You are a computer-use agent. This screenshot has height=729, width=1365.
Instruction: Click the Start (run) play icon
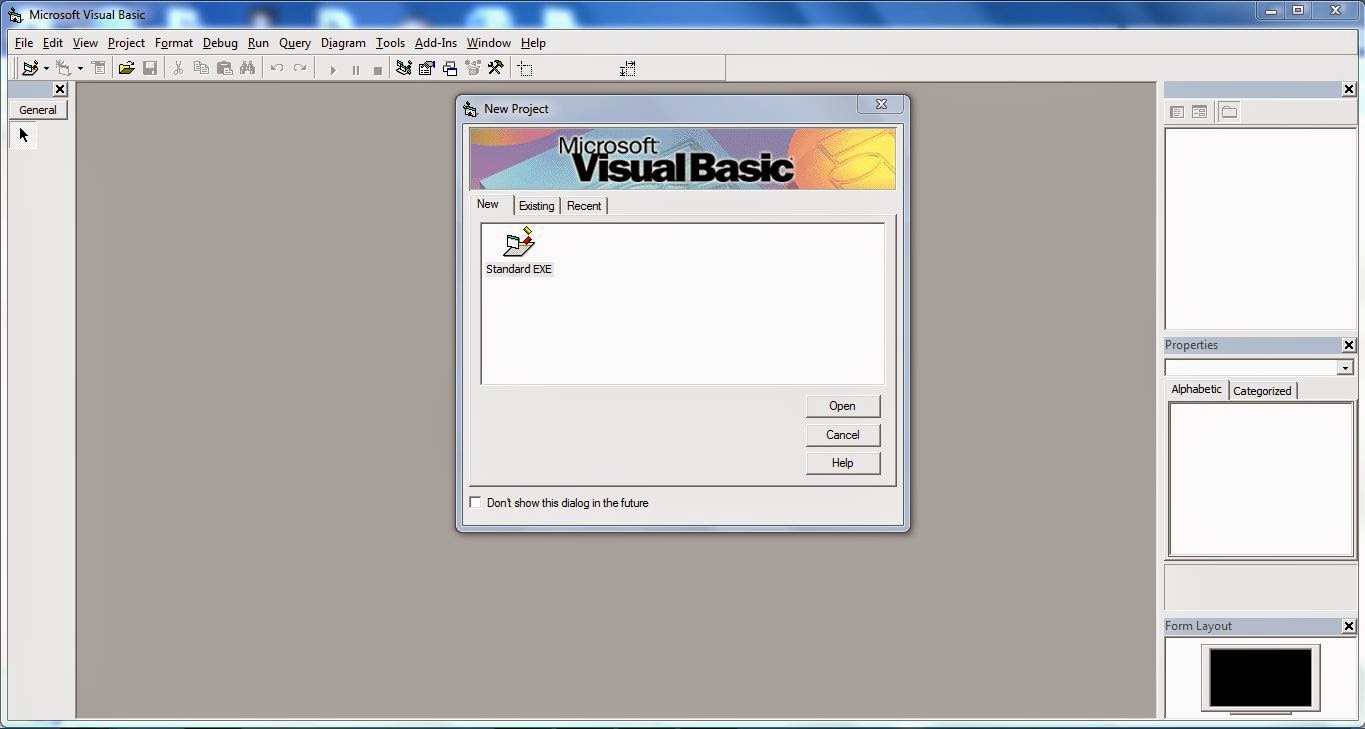(333, 69)
